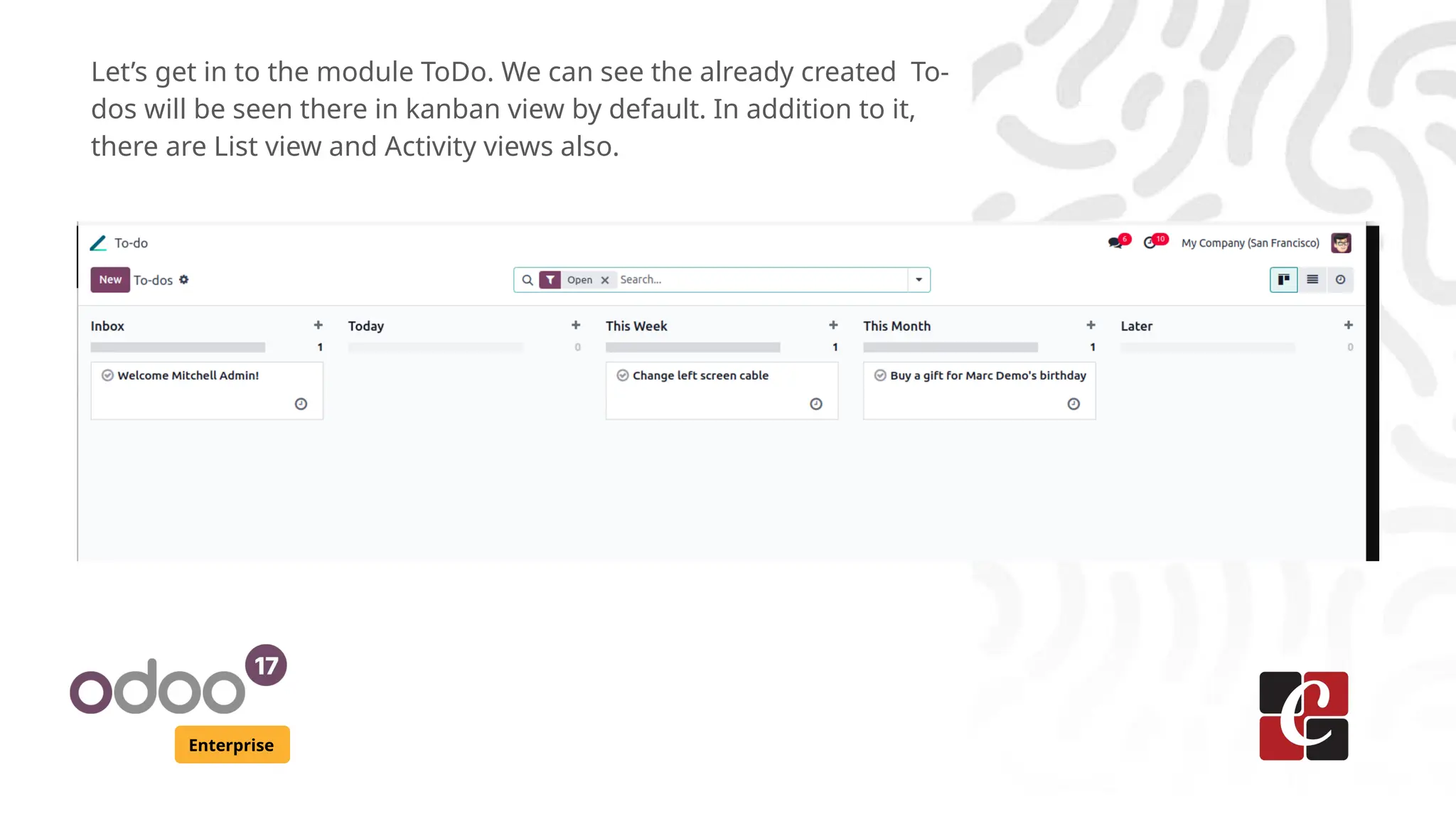This screenshot has width=1456, height=819.
Task: Click the To-dos breadcrumb title
Action: (153, 280)
